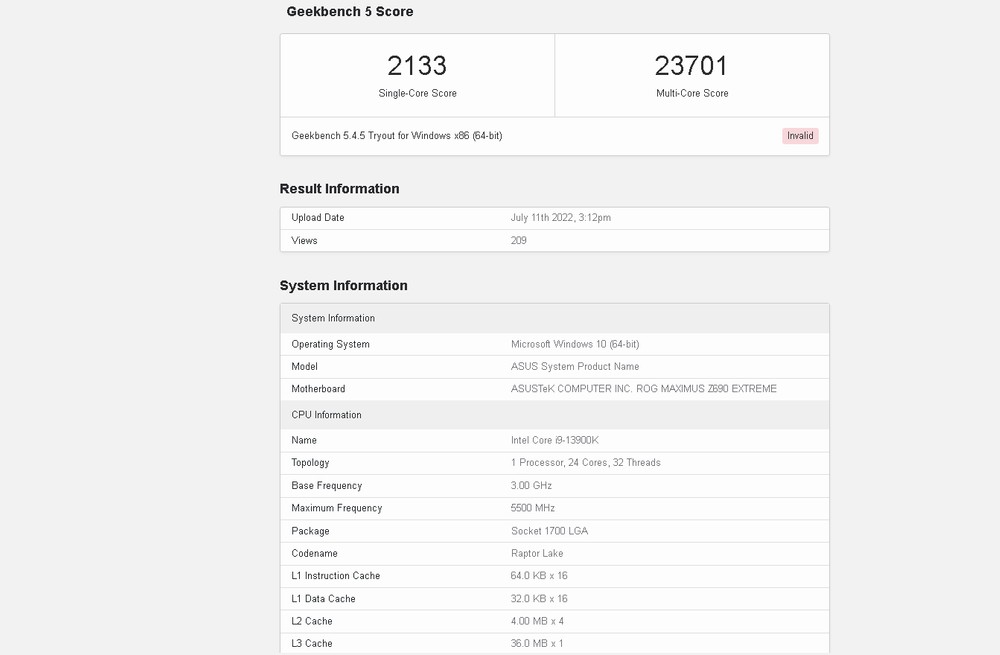Click the Maximum Frequency label
Image resolution: width=1000 pixels, height=655 pixels.
pos(337,508)
